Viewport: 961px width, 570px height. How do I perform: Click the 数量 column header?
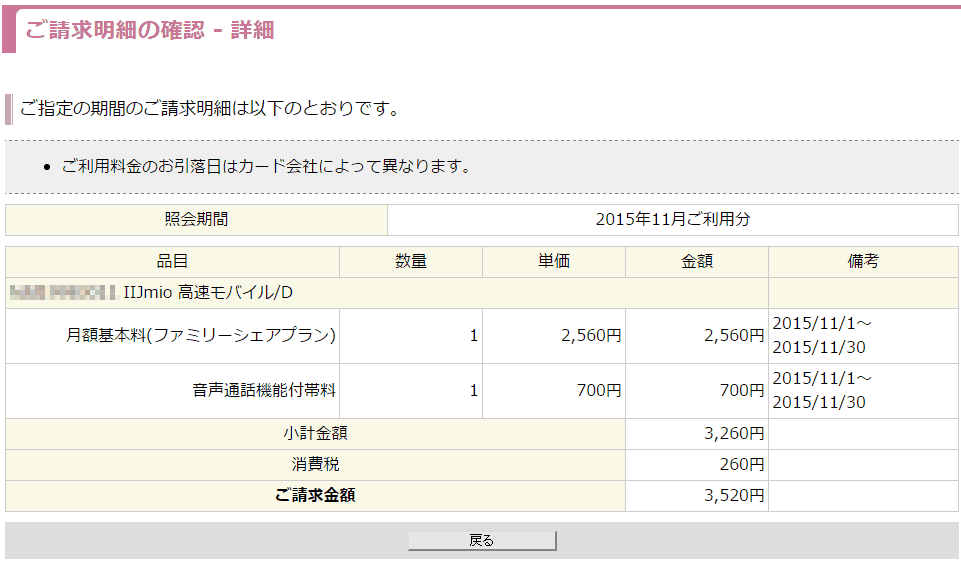(x=411, y=261)
